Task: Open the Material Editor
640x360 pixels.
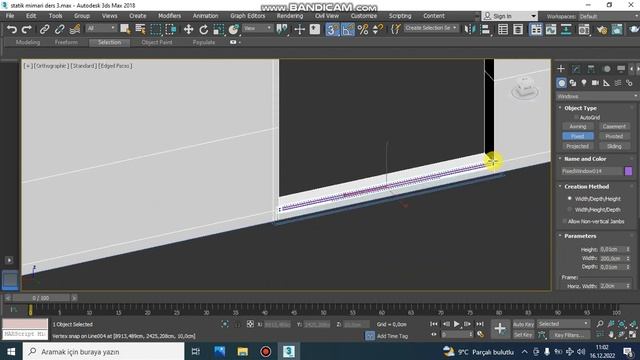Action: point(584,29)
